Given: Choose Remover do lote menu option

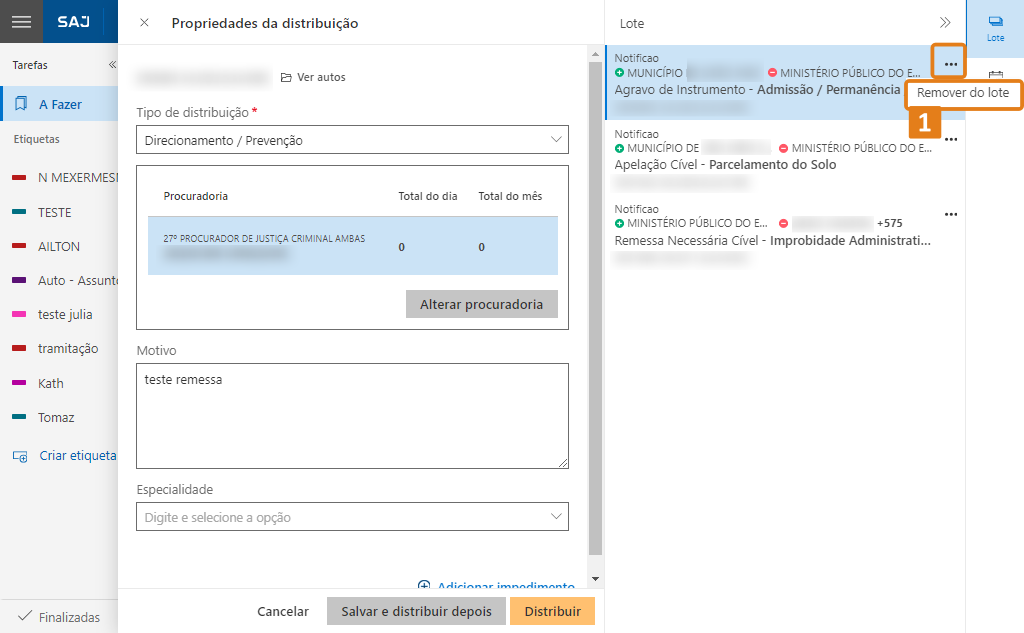Looking at the screenshot, I should point(963,94).
